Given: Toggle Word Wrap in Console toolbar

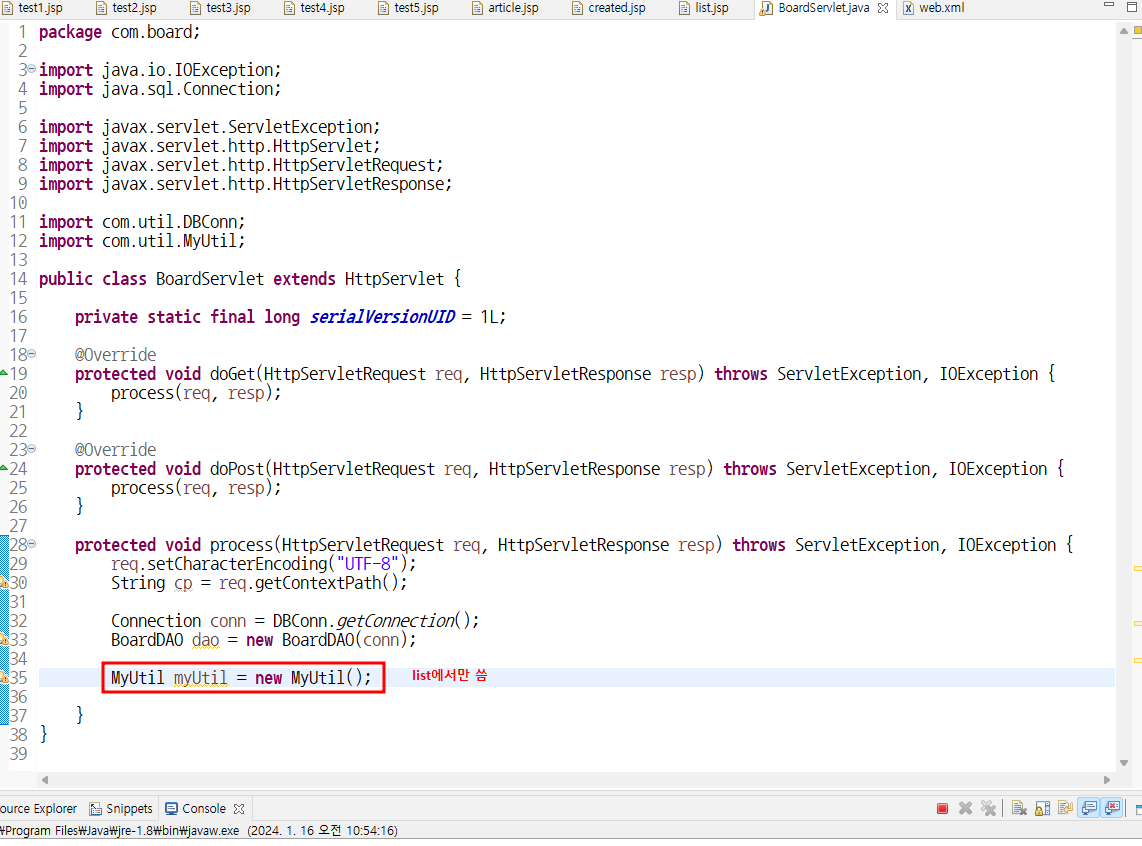Looking at the screenshot, I should (1066, 808).
